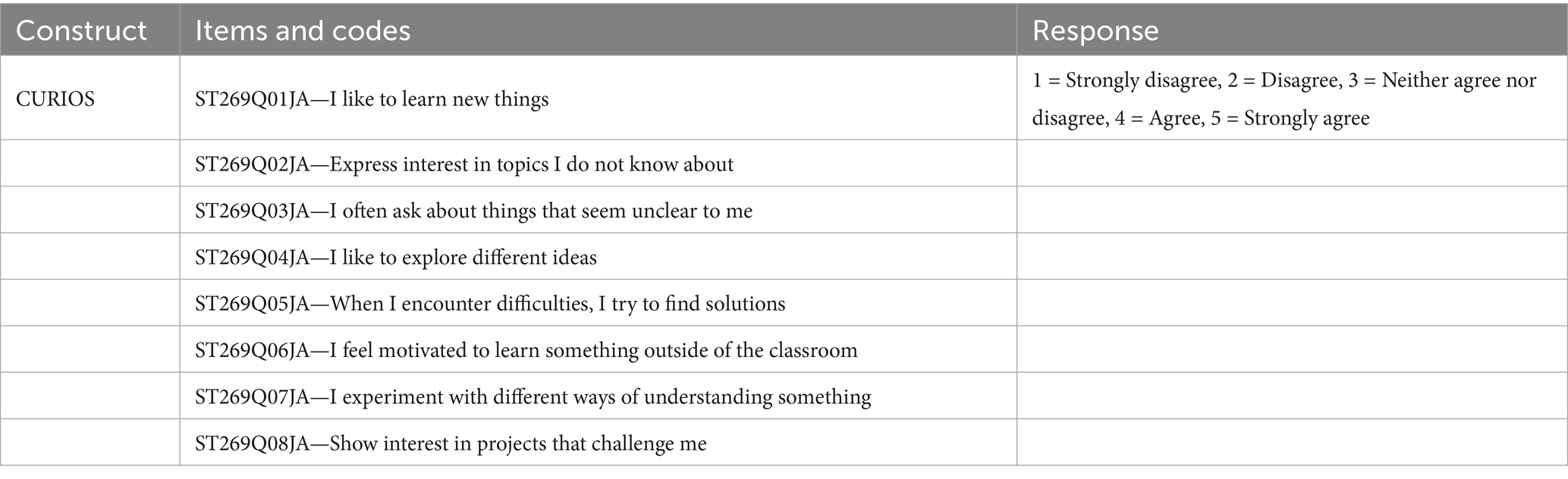The width and height of the screenshot is (1568, 479).
Task: Click empty Construct cell beside ST269Q08JA
Action: (90, 443)
